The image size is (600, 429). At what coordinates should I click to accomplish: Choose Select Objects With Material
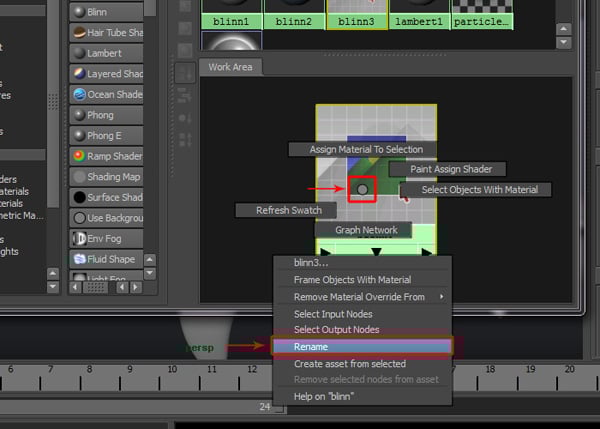[x=479, y=189]
